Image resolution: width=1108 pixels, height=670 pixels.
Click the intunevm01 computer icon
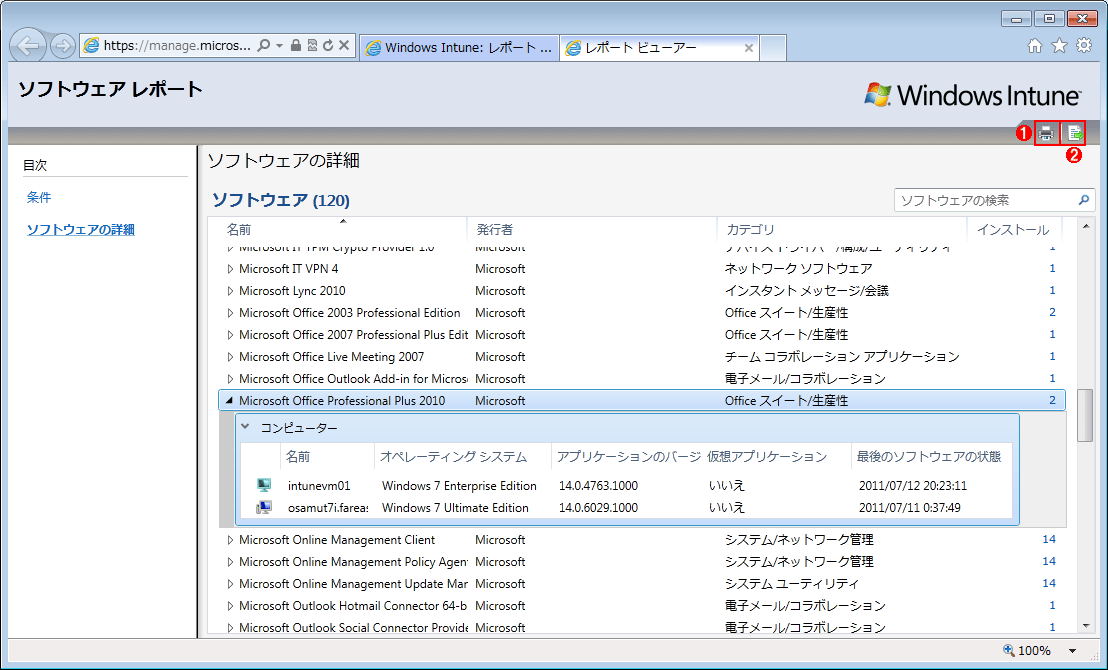264,486
